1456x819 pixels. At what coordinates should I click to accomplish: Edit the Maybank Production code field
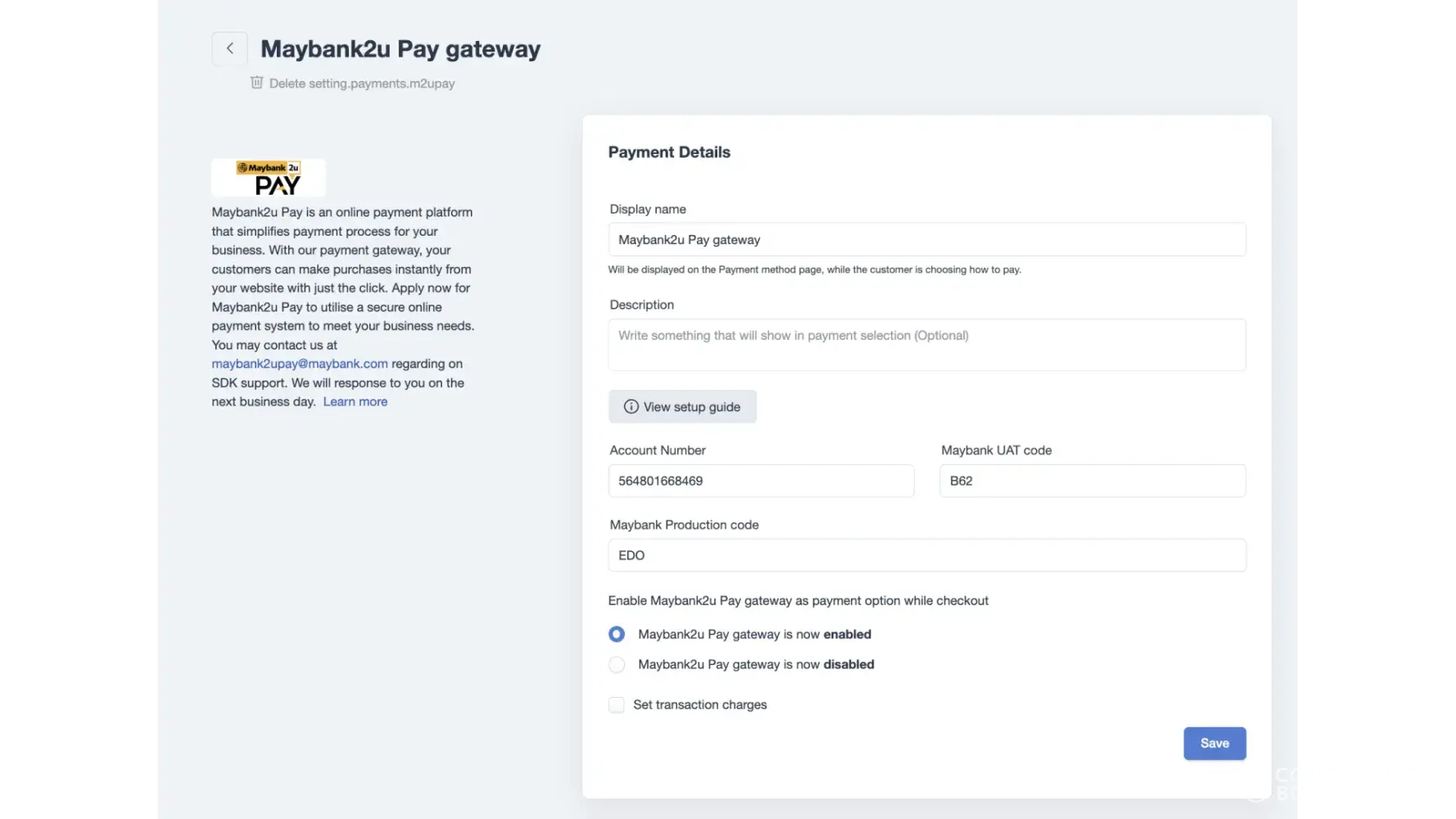tap(927, 555)
